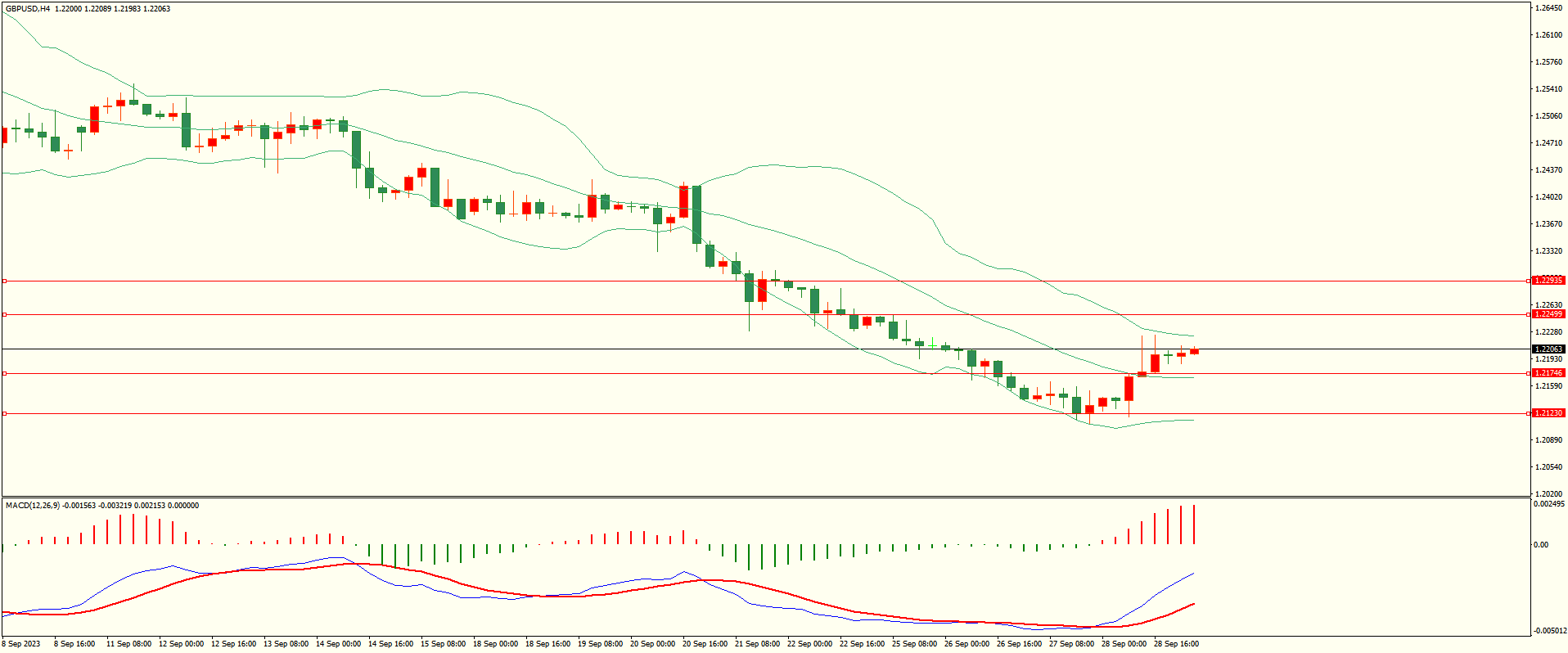This screenshot has width=1568, height=653.
Task: Select the left anchor of the 1.21230 line
Action: tap(4, 413)
